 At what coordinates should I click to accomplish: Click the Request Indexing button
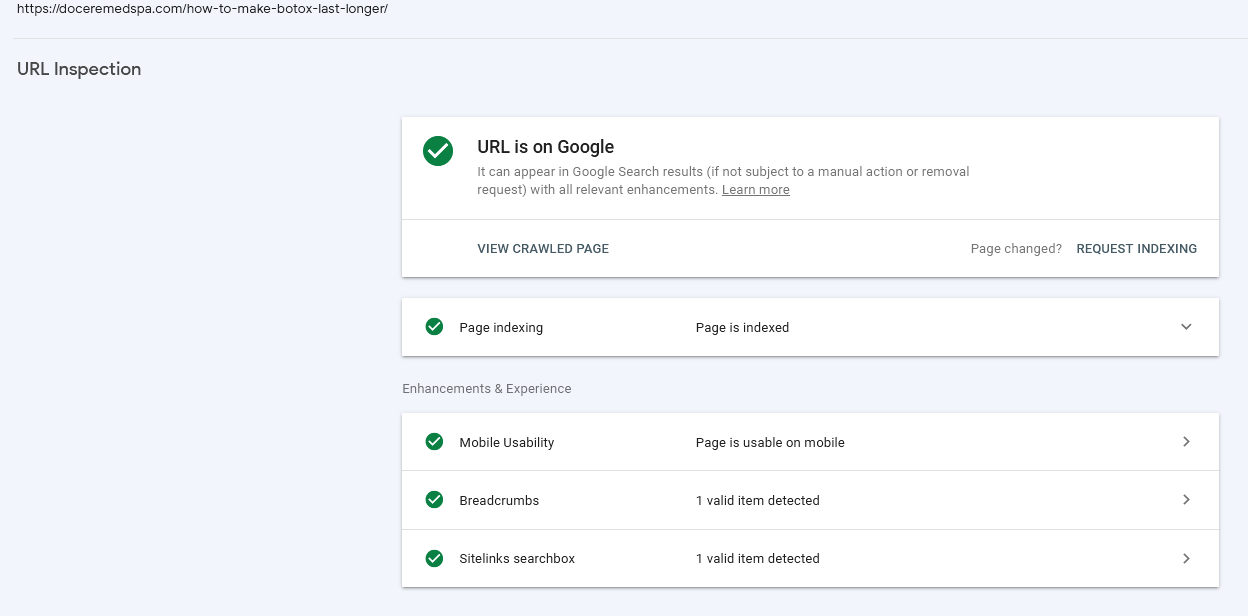(x=1136, y=249)
